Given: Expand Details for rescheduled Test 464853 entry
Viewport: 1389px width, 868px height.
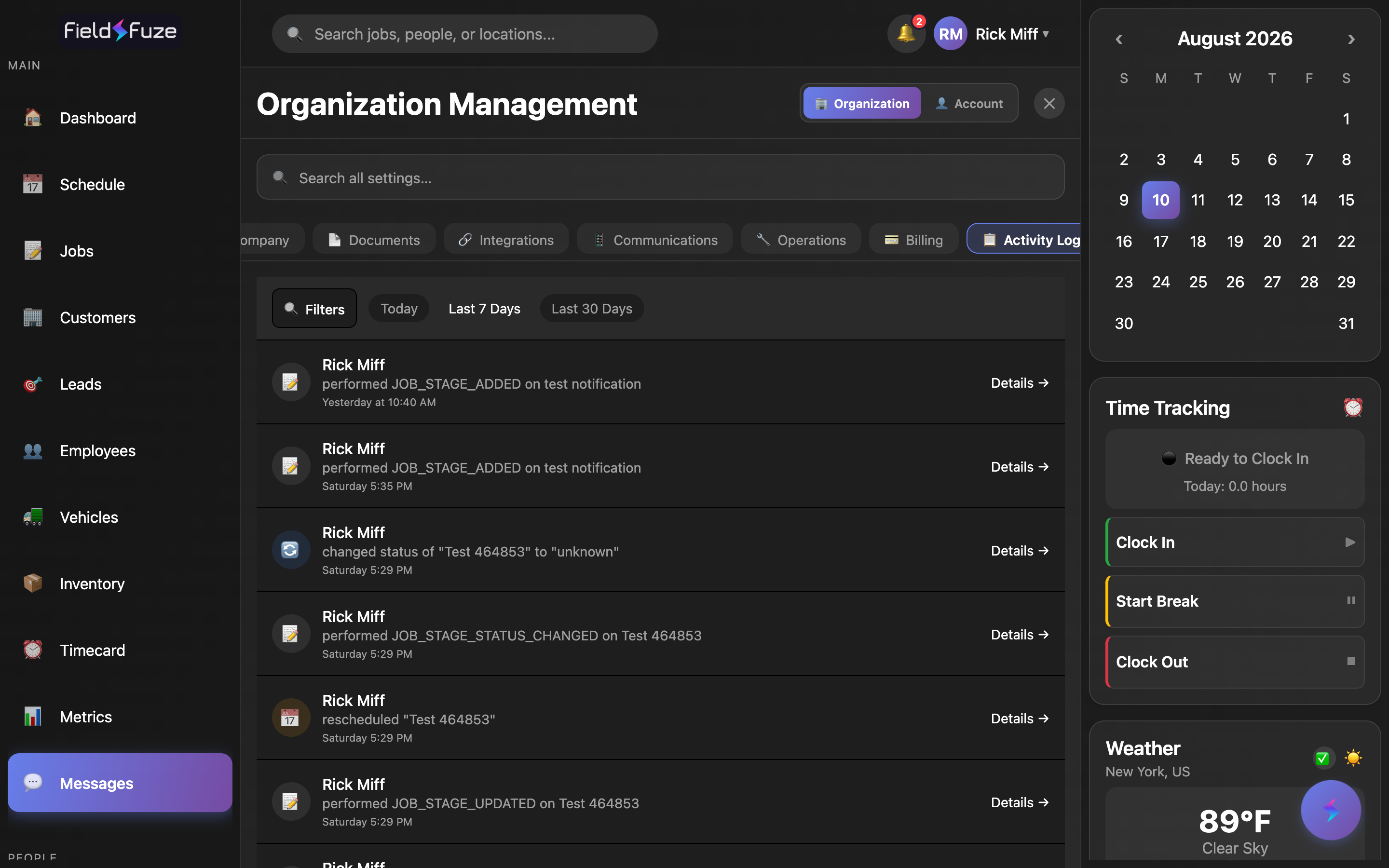Looking at the screenshot, I should pyautogui.click(x=1020, y=718).
